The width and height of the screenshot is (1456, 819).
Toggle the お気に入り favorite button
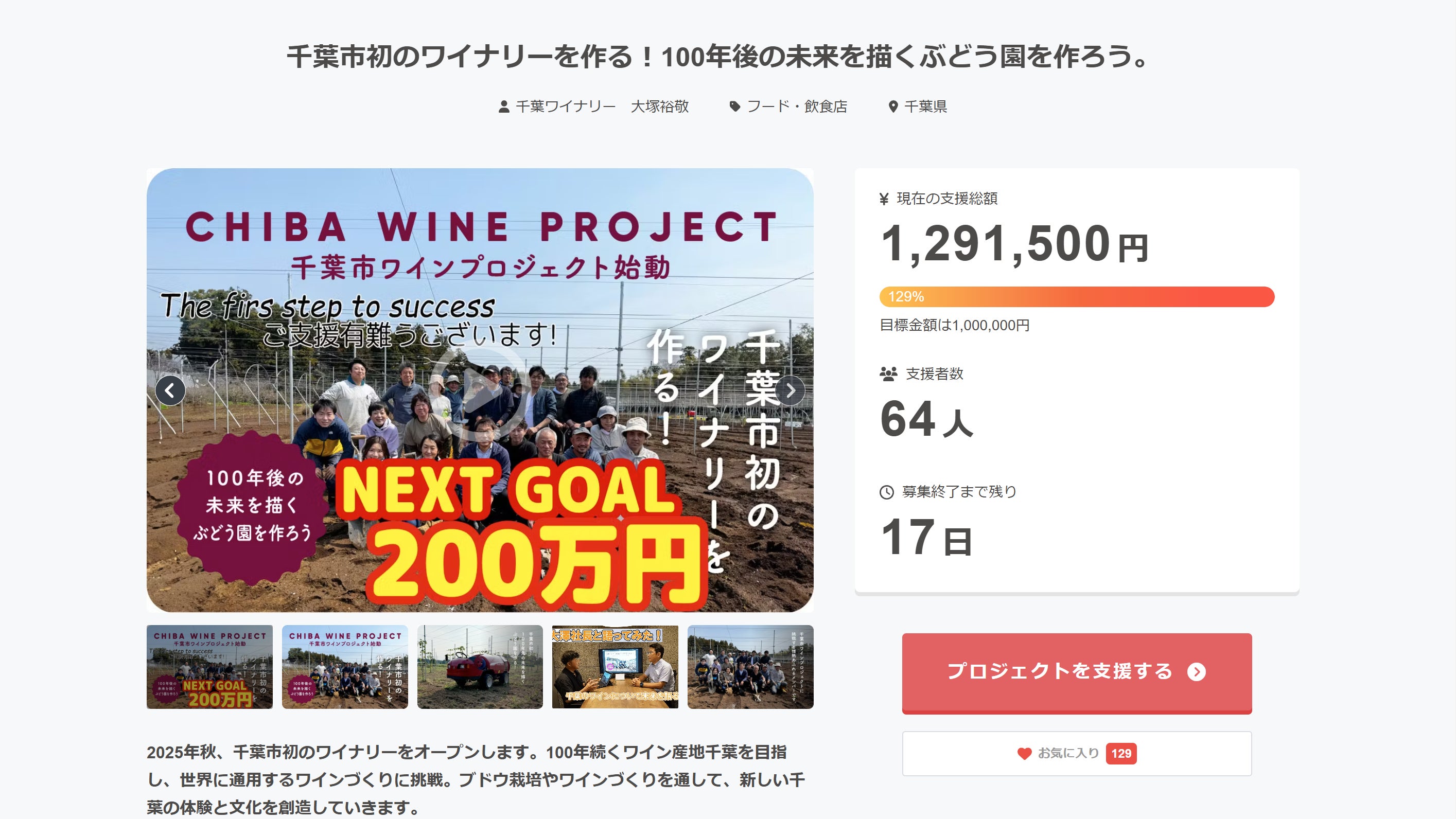1076,754
